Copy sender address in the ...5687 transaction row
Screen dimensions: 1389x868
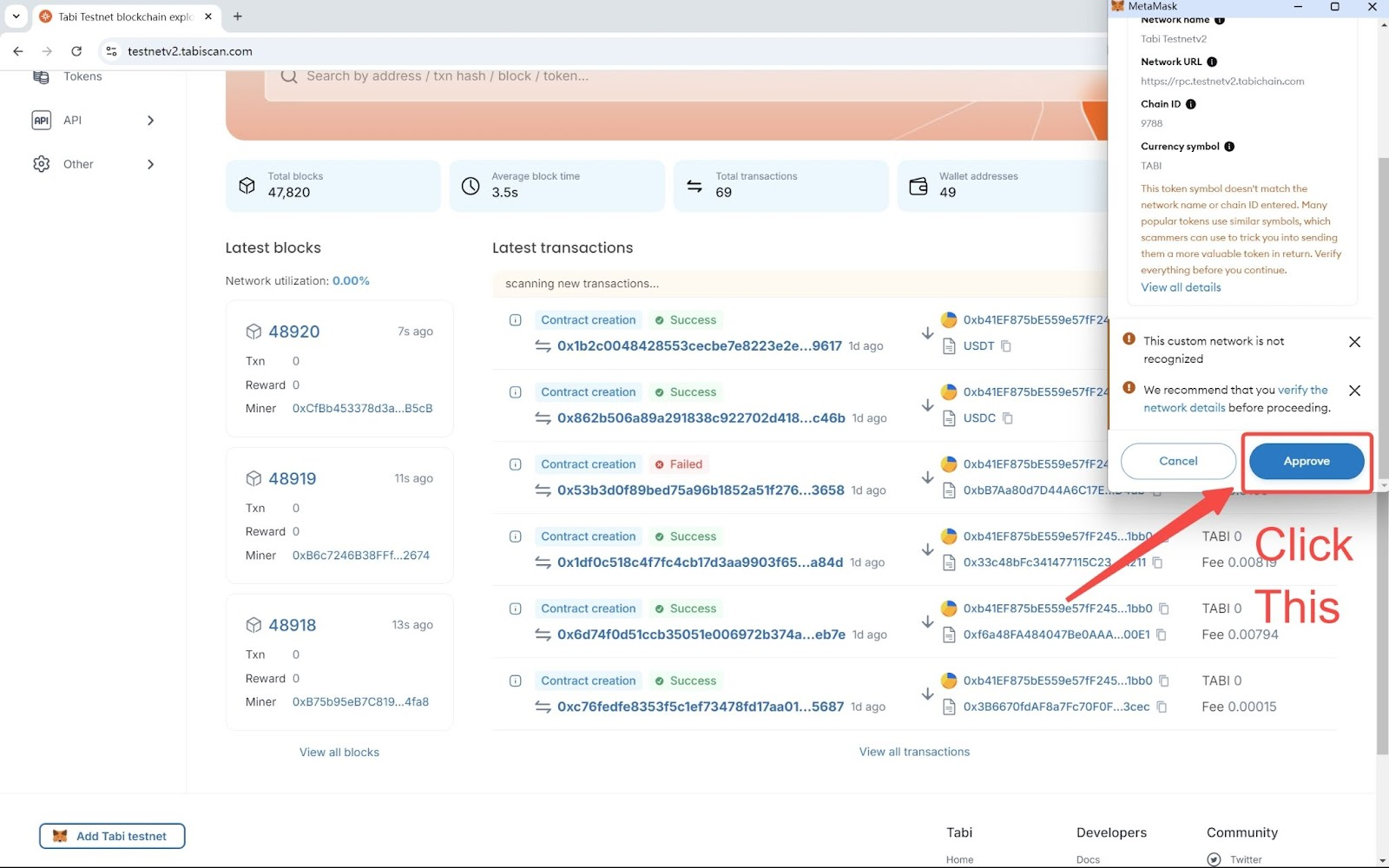(1164, 681)
